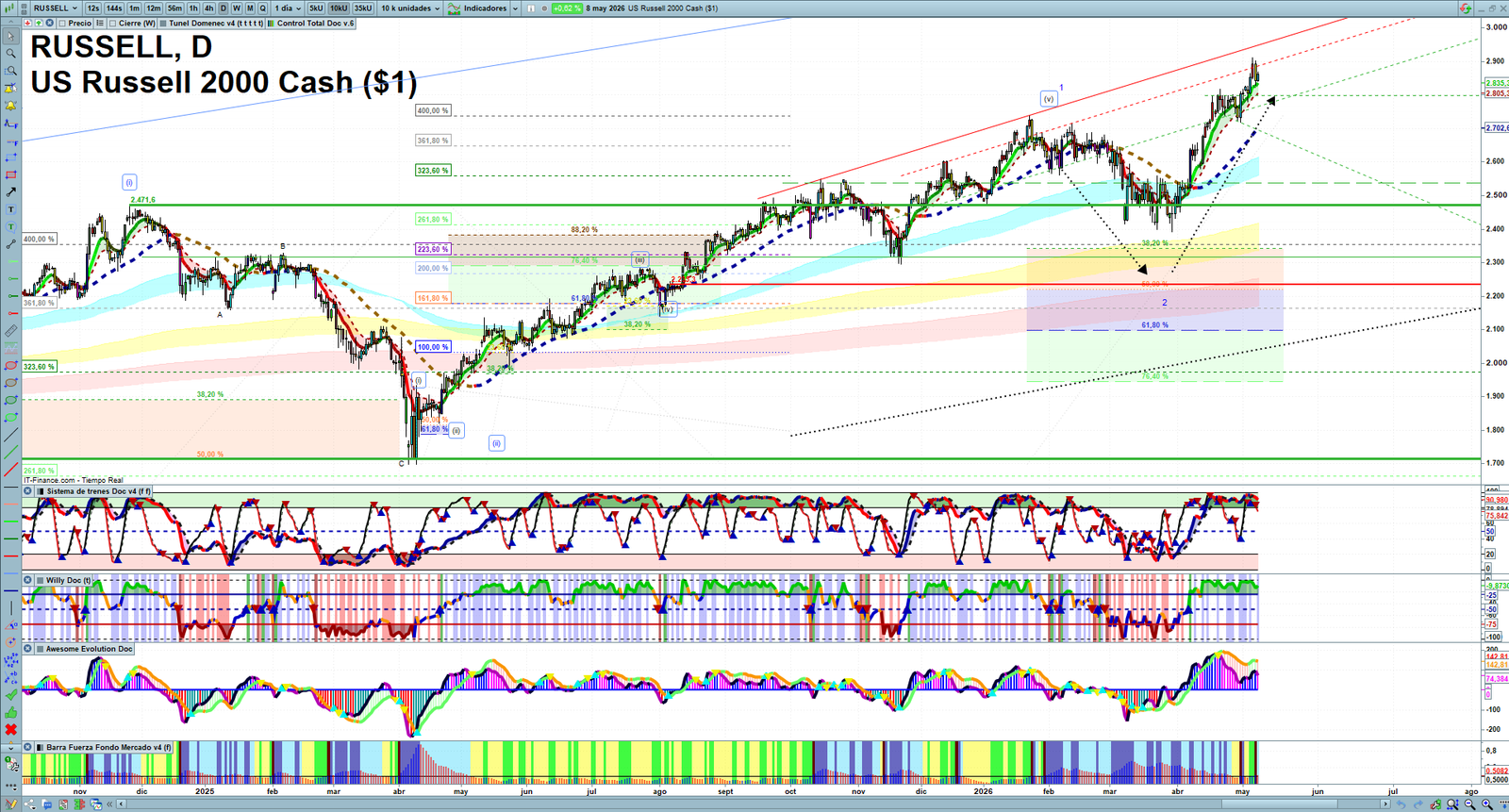Click the green checkmark tool in sidebar
The height and width of the screenshot is (812, 1509).
(x=11, y=695)
